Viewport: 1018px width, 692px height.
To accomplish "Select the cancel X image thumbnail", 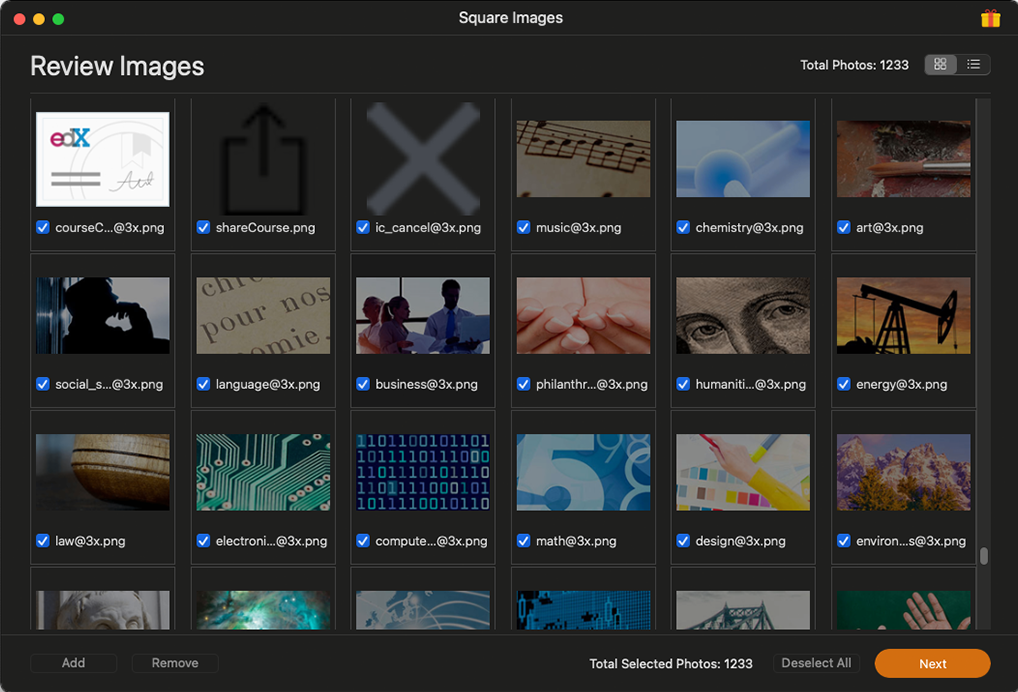I will pyautogui.click(x=423, y=159).
